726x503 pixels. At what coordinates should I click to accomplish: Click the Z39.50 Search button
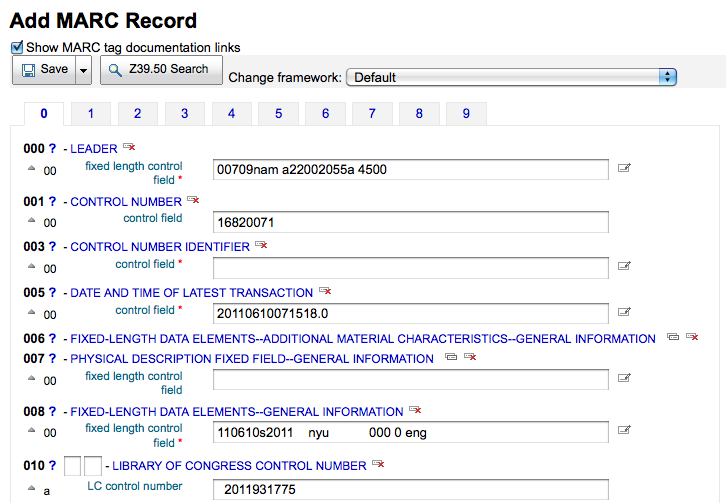[x=160, y=69]
